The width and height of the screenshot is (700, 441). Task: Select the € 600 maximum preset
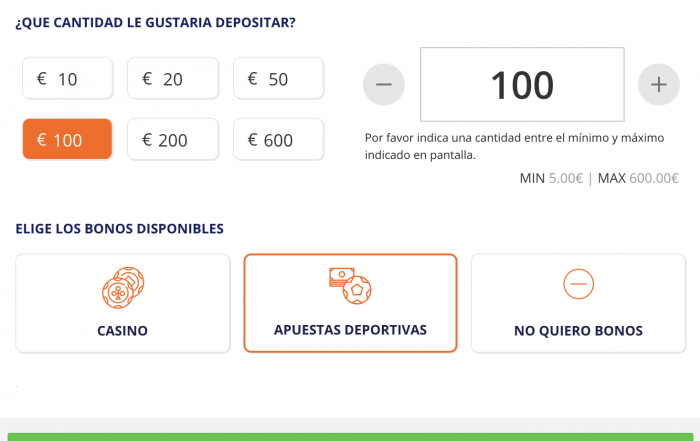tap(279, 139)
